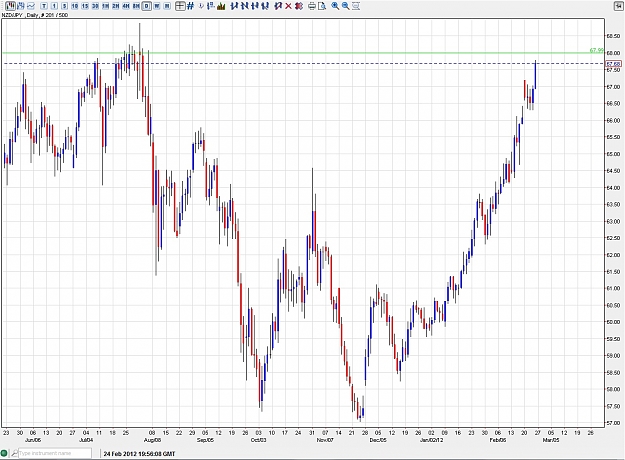The width and height of the screenshot is (625, 460).
Task: Click the icon left of the volume histogram
Action: coord(211,6)
